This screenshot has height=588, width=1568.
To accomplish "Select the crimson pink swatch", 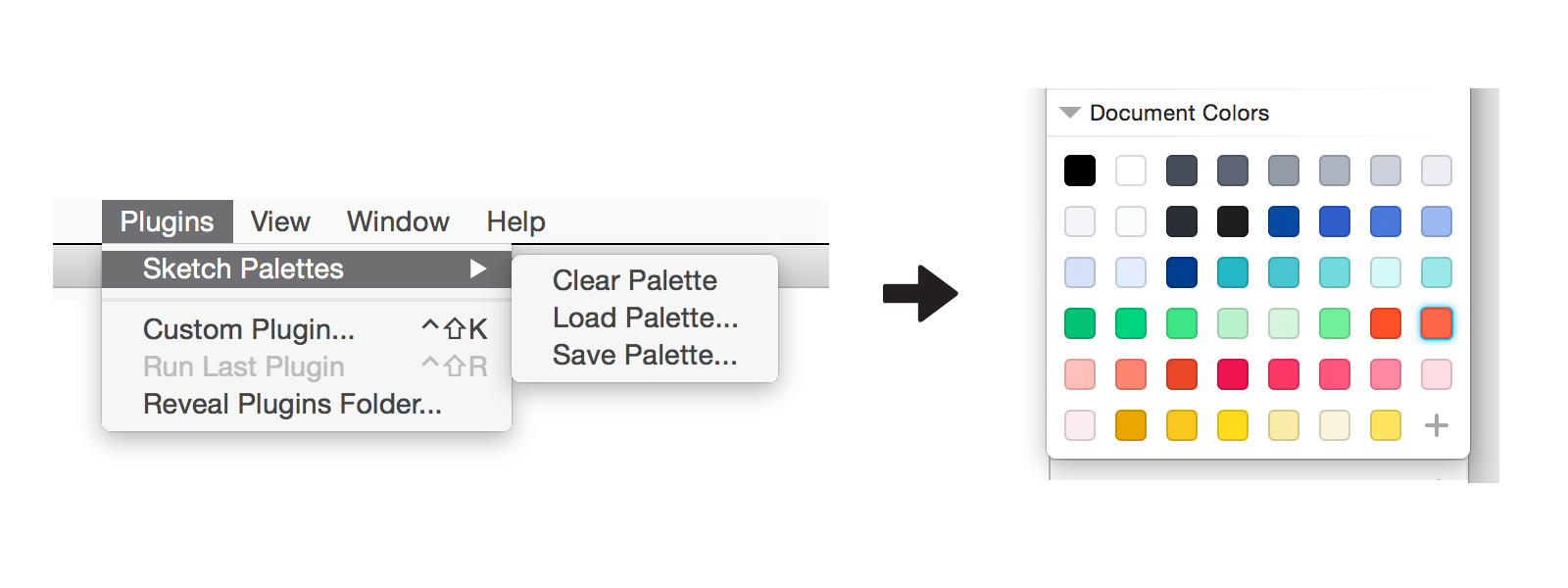I will (x=1233, y=374).
